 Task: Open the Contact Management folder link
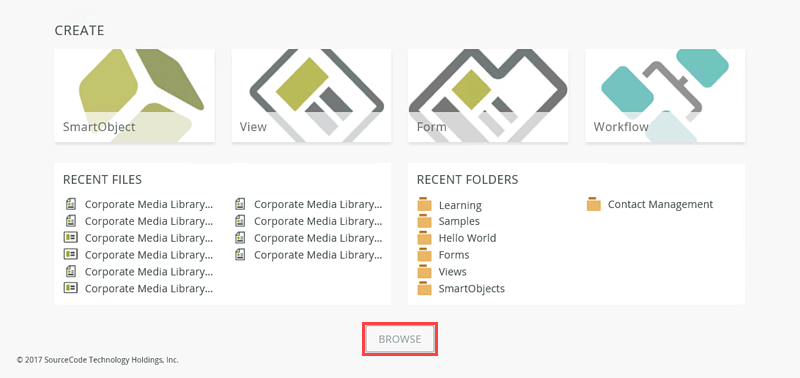[660, 205]
